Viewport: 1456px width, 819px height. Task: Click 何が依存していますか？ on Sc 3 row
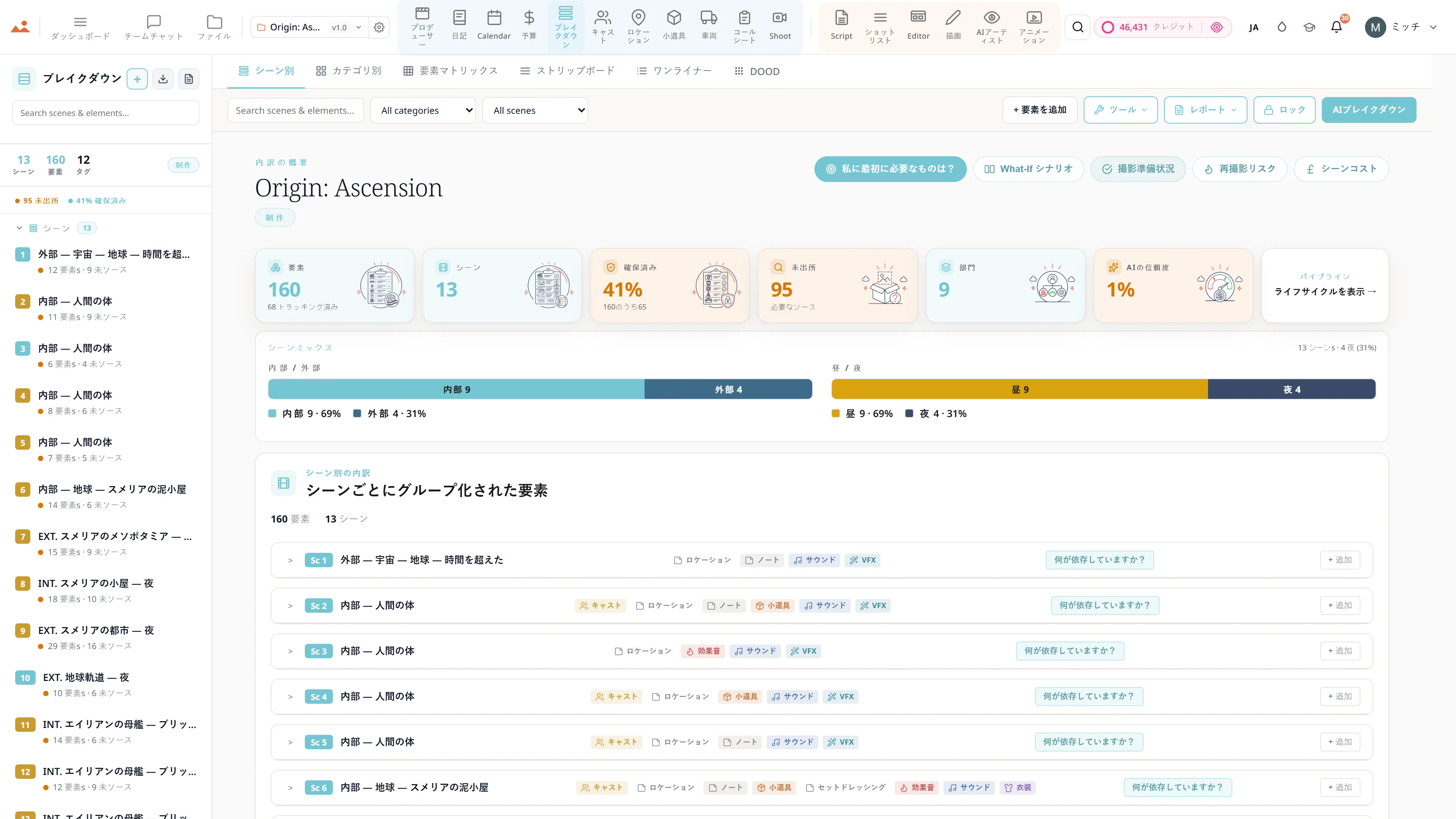coord(1070,651)
